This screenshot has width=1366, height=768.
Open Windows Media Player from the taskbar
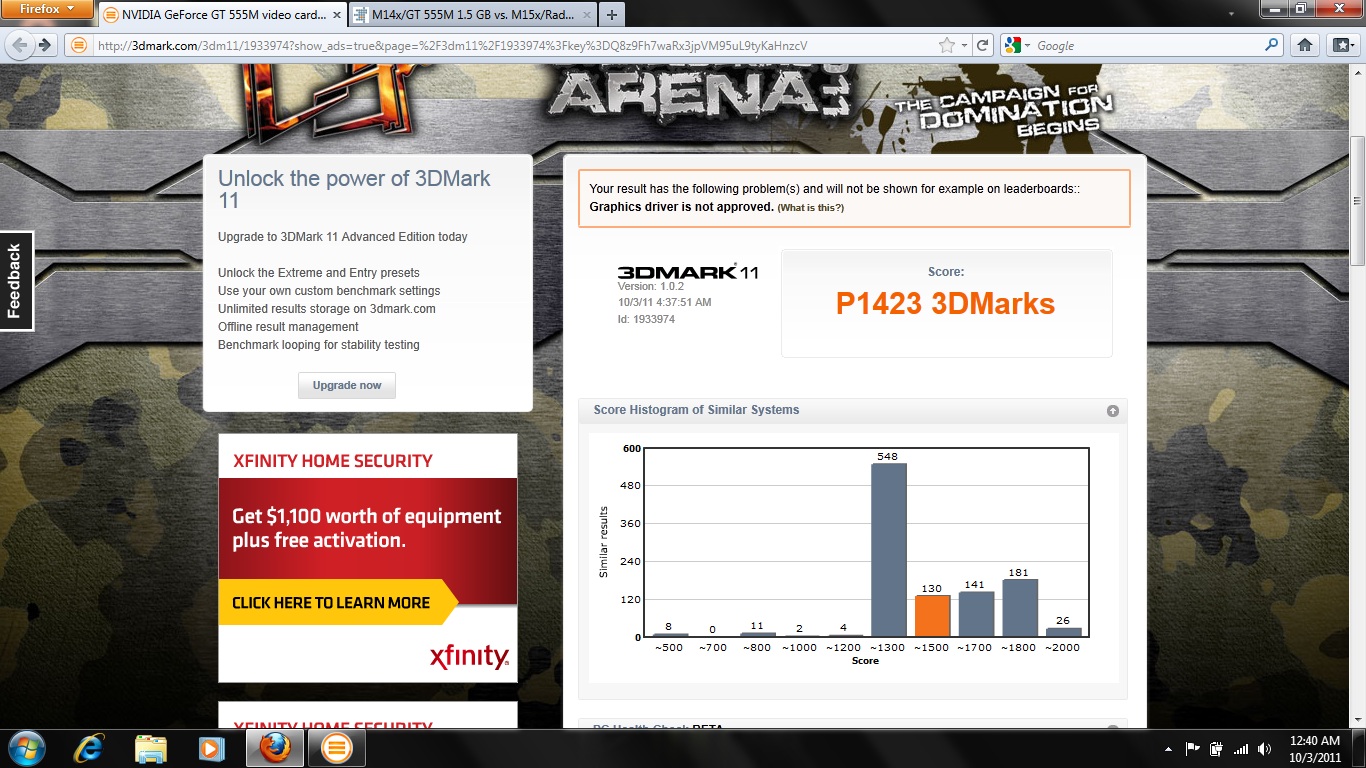point(211,748)
